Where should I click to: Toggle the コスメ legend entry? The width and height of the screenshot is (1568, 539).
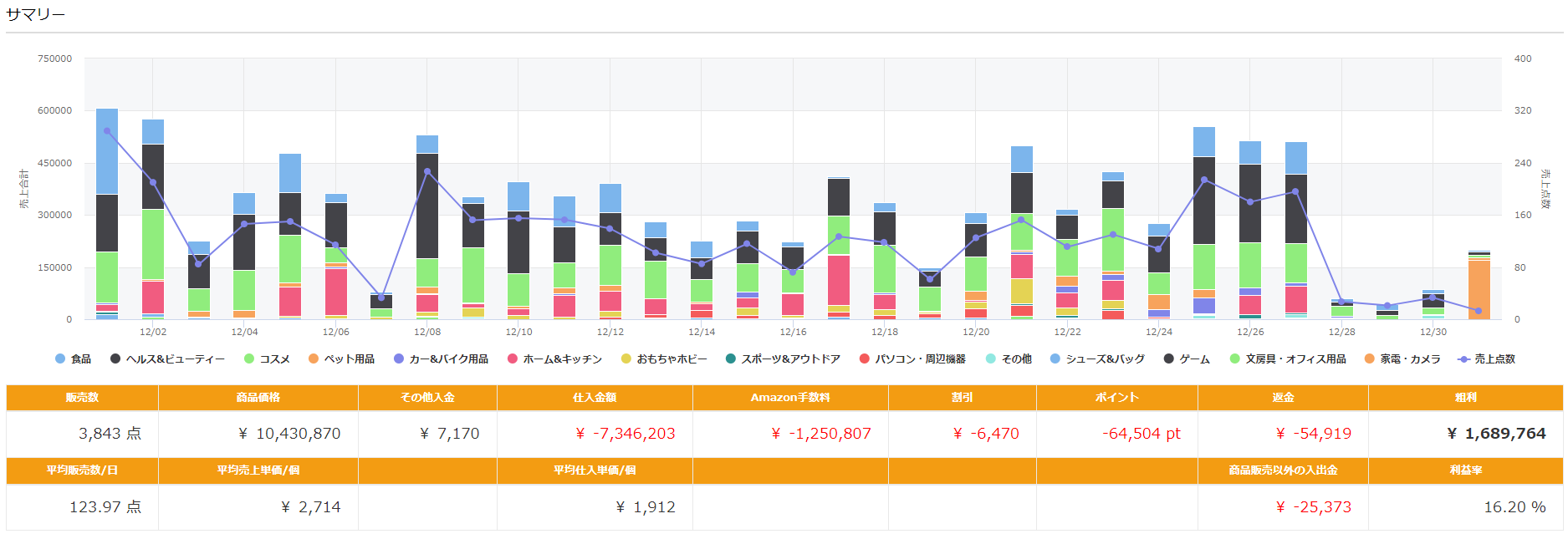click(267, 358)
